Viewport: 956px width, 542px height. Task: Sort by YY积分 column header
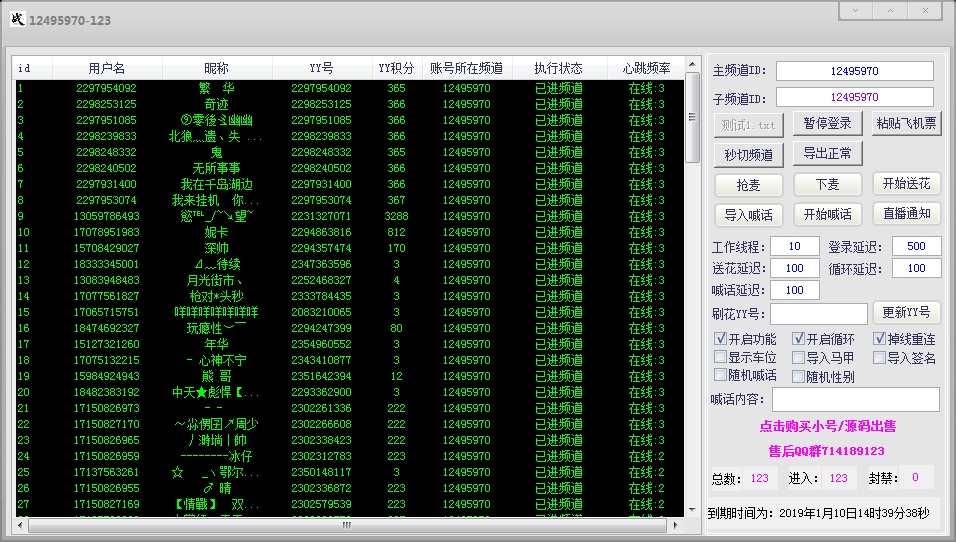396,68
